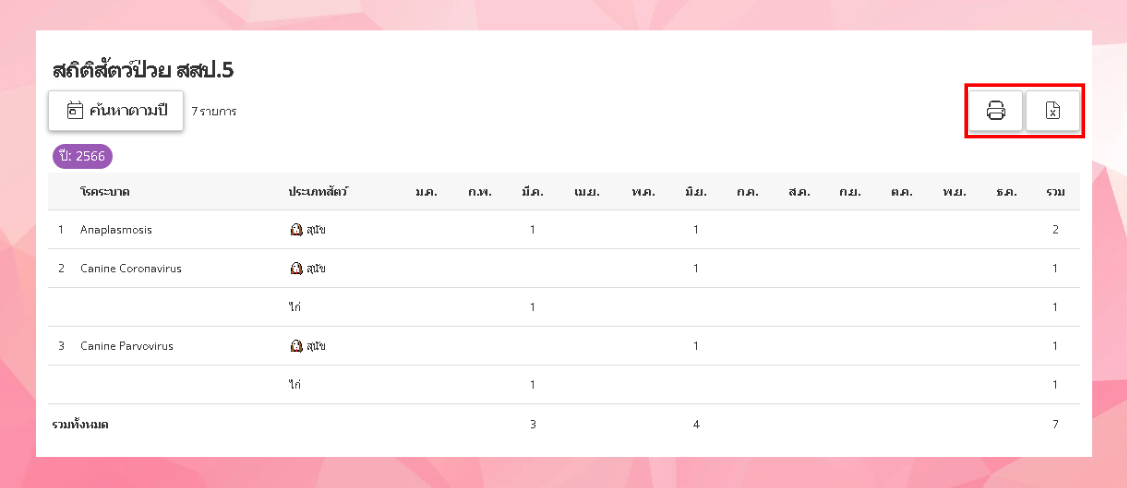
Task: Open the ค้นหาตามปี year search button
Action: tap(116, 111)
